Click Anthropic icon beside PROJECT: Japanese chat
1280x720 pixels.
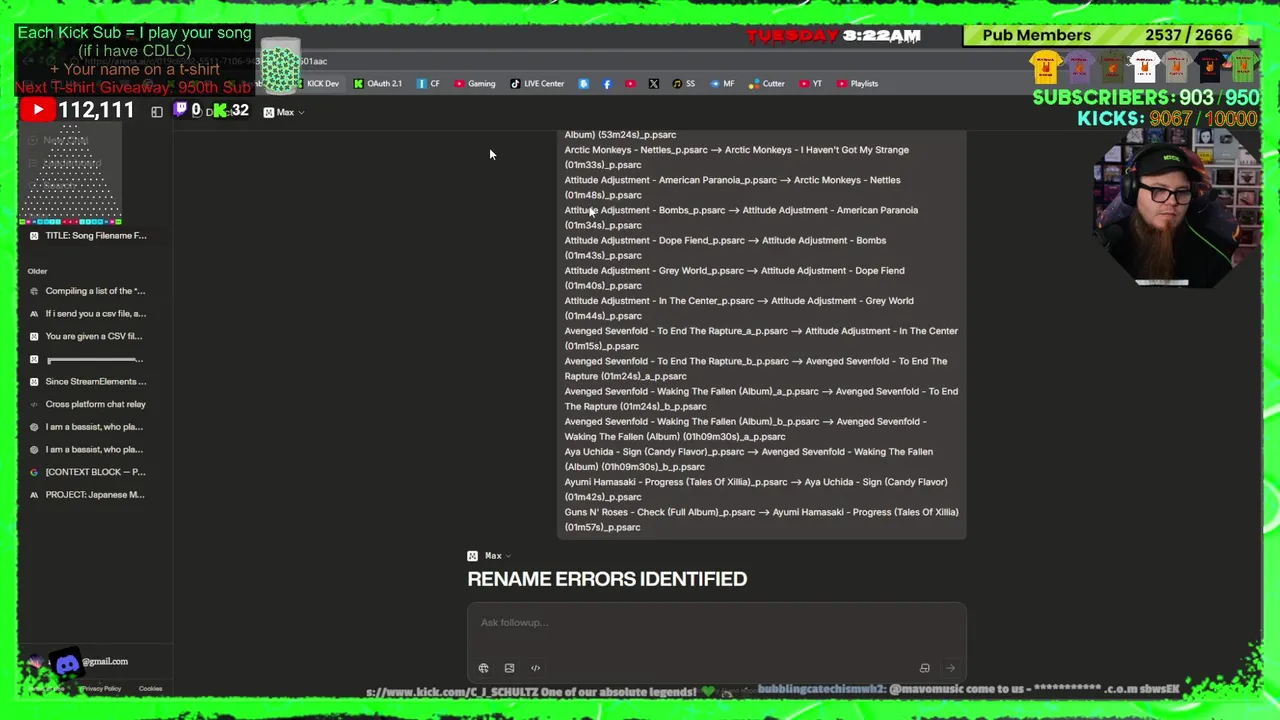click(x=34, y=495)
